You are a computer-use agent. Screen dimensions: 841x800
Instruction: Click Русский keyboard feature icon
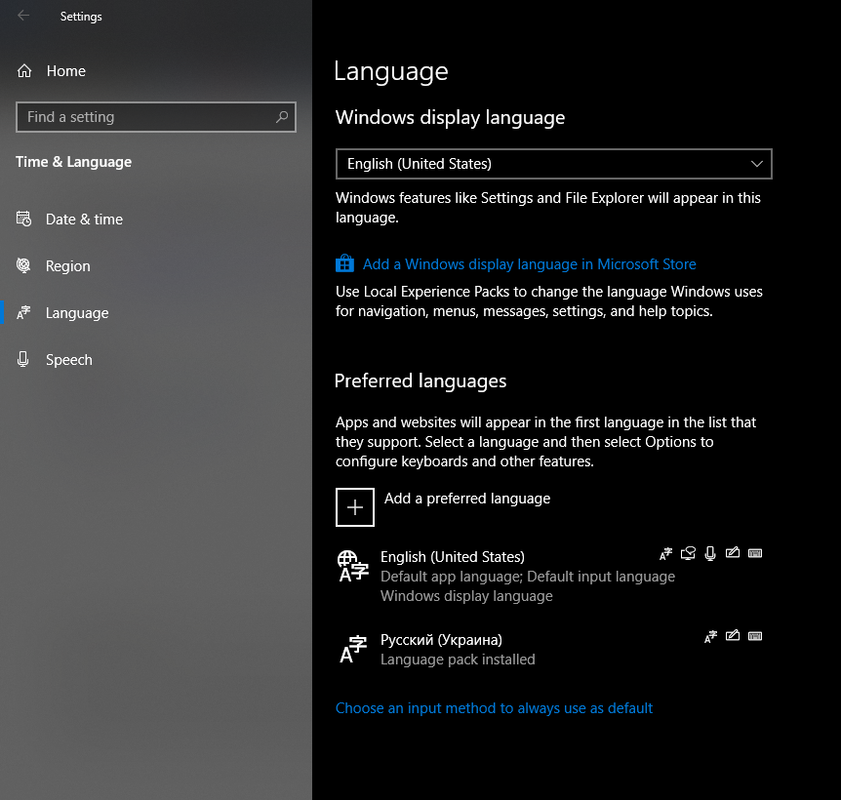(x=755, y=636)
